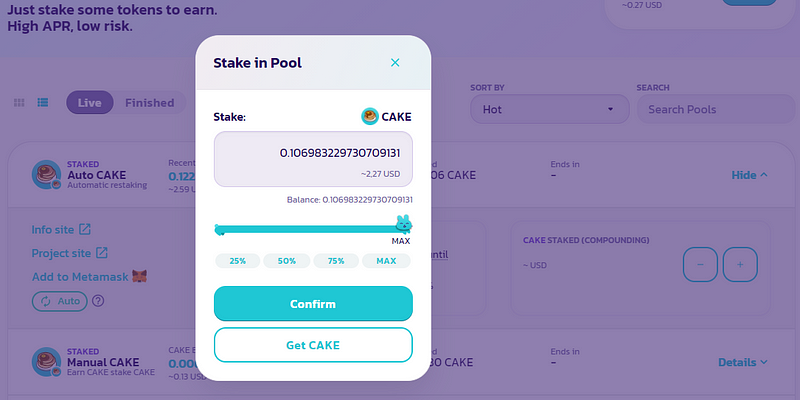Confirm the stake
Screen dimensions: 800x400
click(x=313, y=304)
